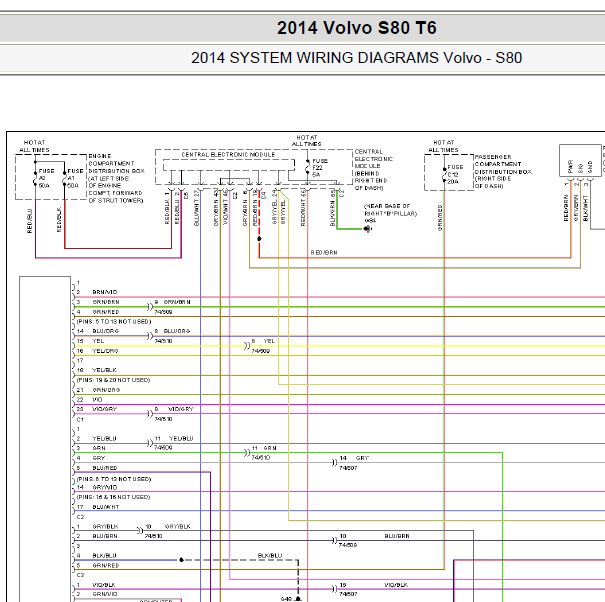Screen dimensions: 605x602
Task: Click the "11 GRN" splice connector label
Action: 264,448
